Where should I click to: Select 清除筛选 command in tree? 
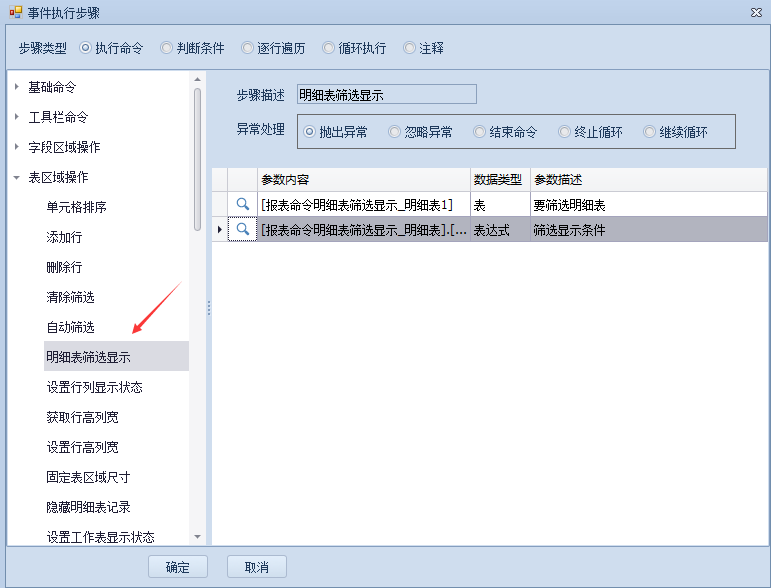(70, 297)
